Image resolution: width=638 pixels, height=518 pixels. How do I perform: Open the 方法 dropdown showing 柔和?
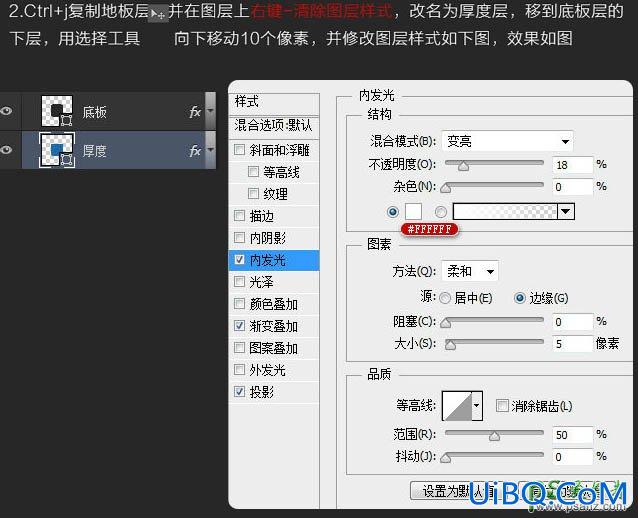click(470, 271)
